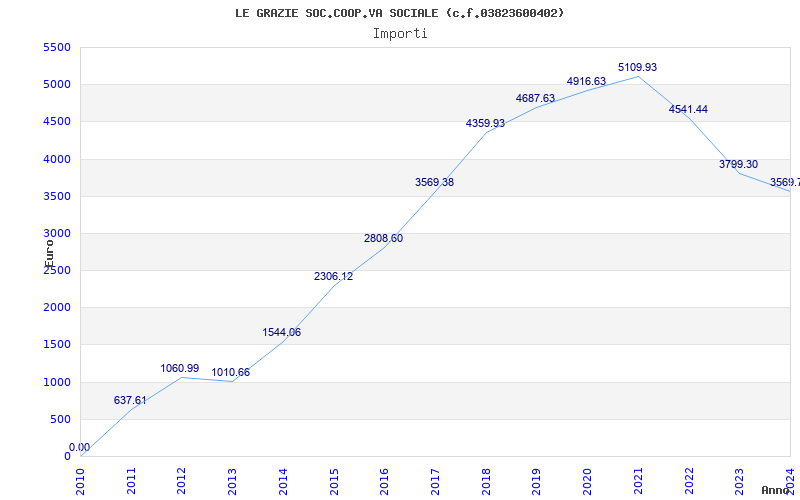Viewport: 800px width, 500px height.
Task: Click the 2016 x-axis year label
Action: pyautogui.click(x=384, y=481)
